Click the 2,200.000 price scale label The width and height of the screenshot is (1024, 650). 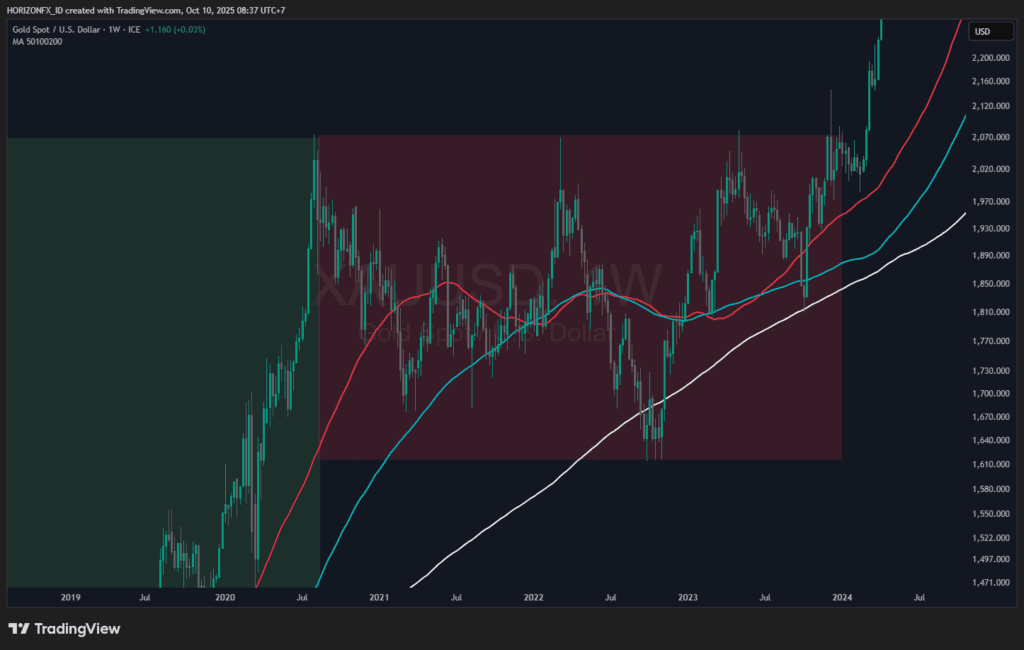point(989,58)
